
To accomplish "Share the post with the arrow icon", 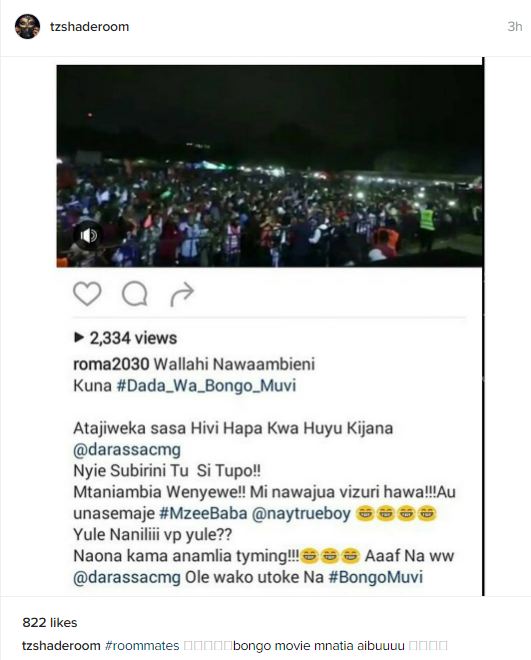I will (x=182, y=294).
